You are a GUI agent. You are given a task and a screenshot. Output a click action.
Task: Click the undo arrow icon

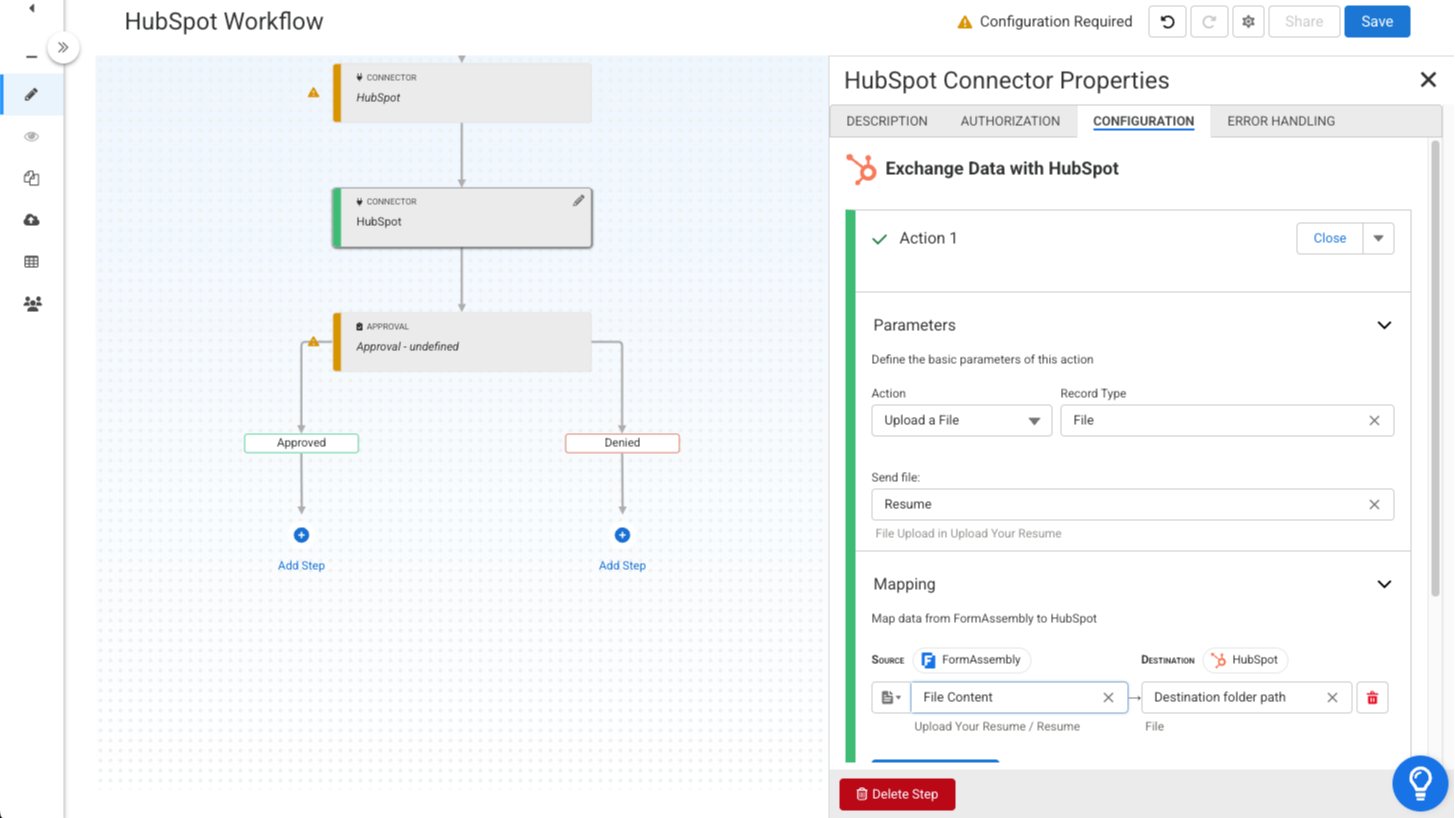click(1167, 22)
